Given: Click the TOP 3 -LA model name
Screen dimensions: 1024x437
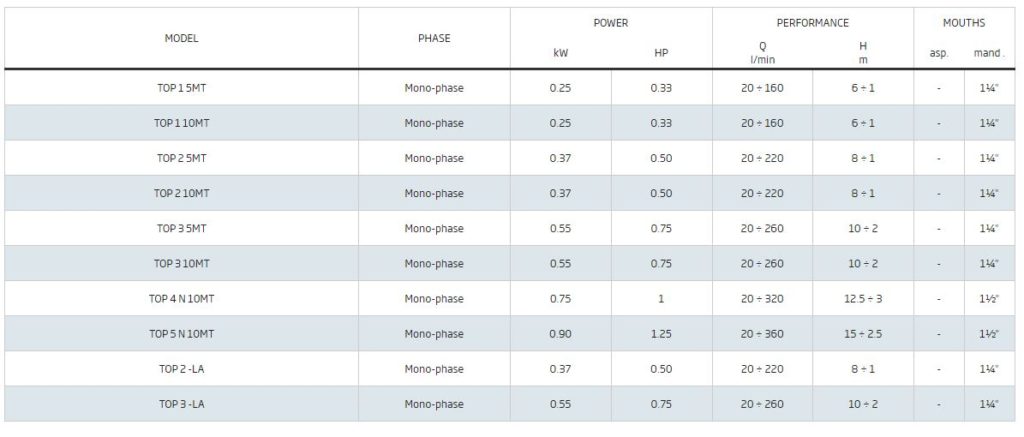Looking at the screenshot, I should [181, 404].
